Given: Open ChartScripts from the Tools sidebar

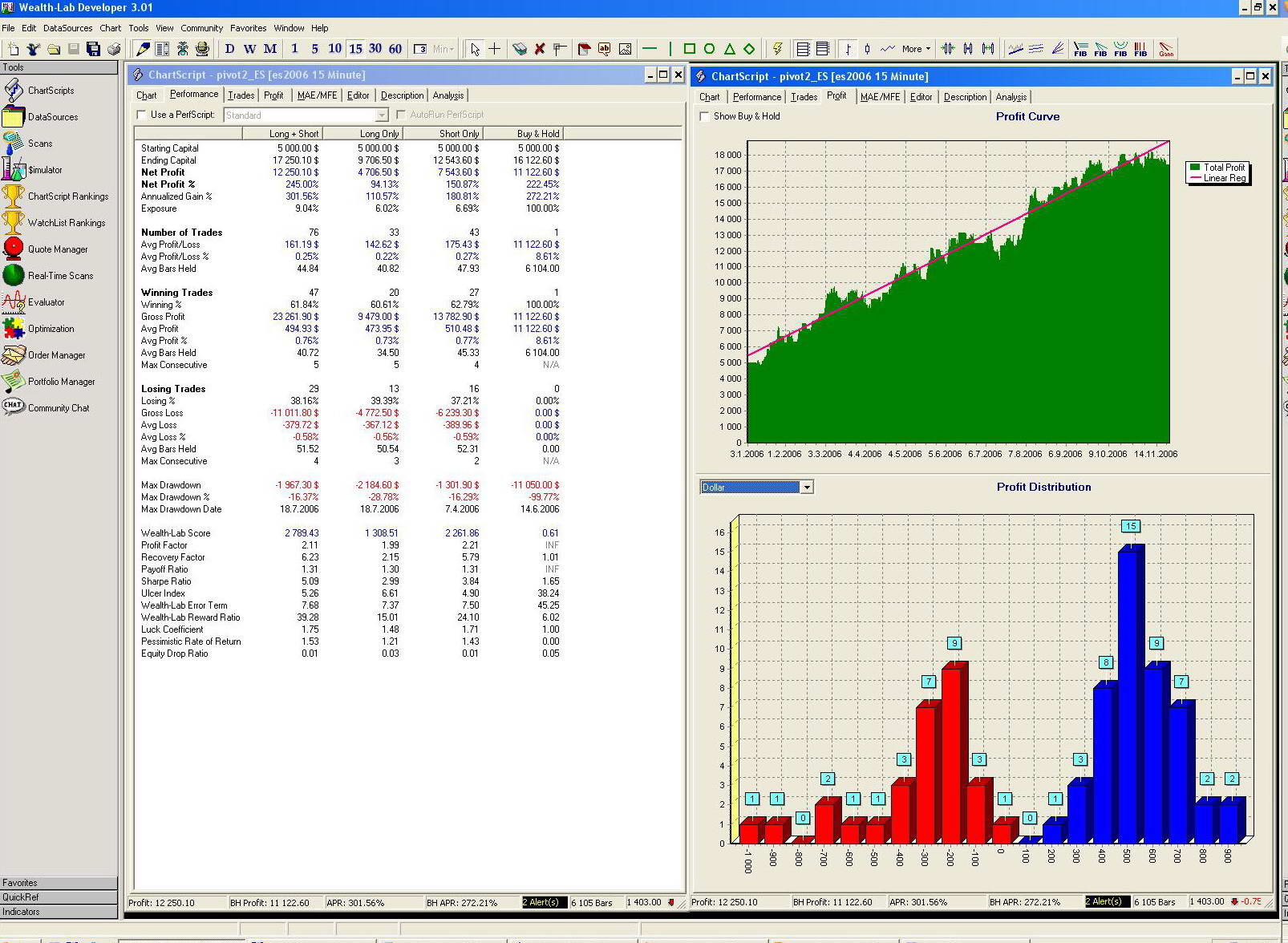Looking at the screenshot, I should (x=50, y=91).
